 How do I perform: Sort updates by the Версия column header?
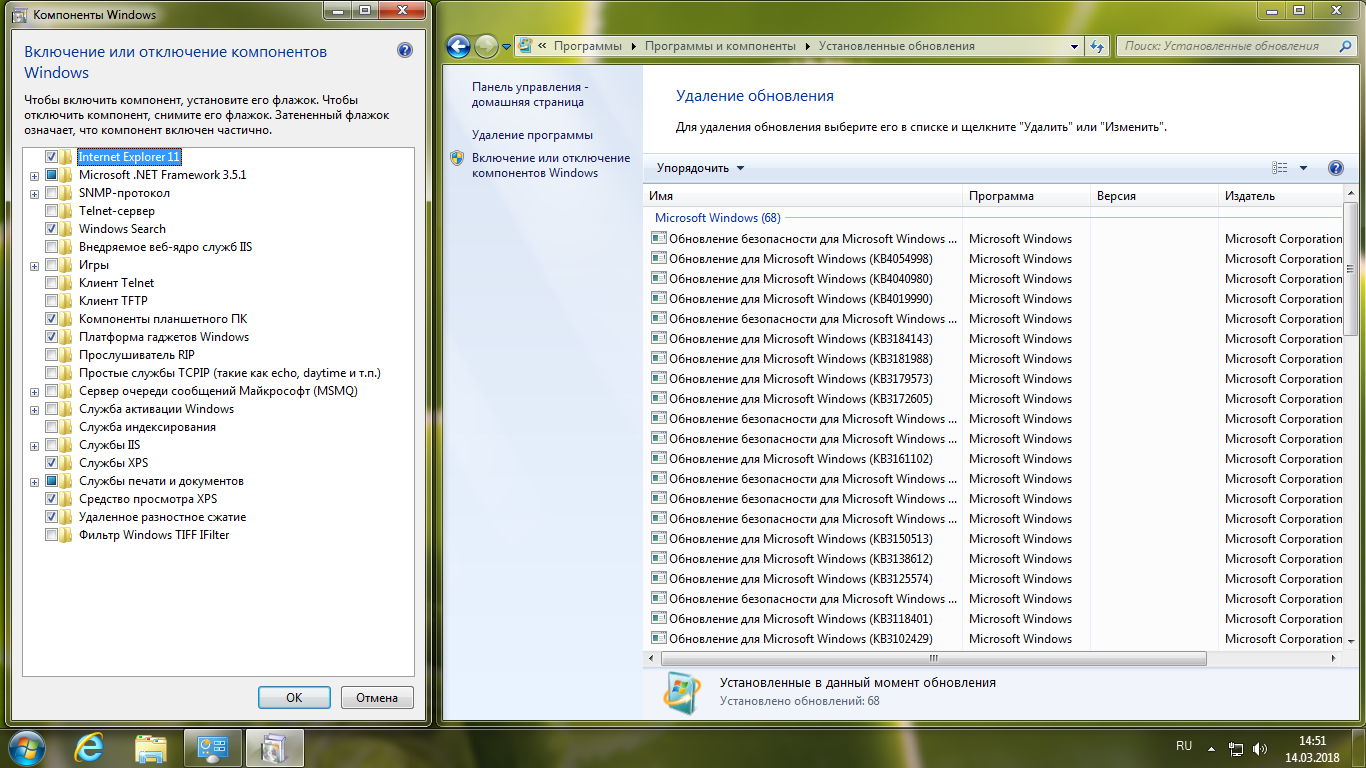1154,196
